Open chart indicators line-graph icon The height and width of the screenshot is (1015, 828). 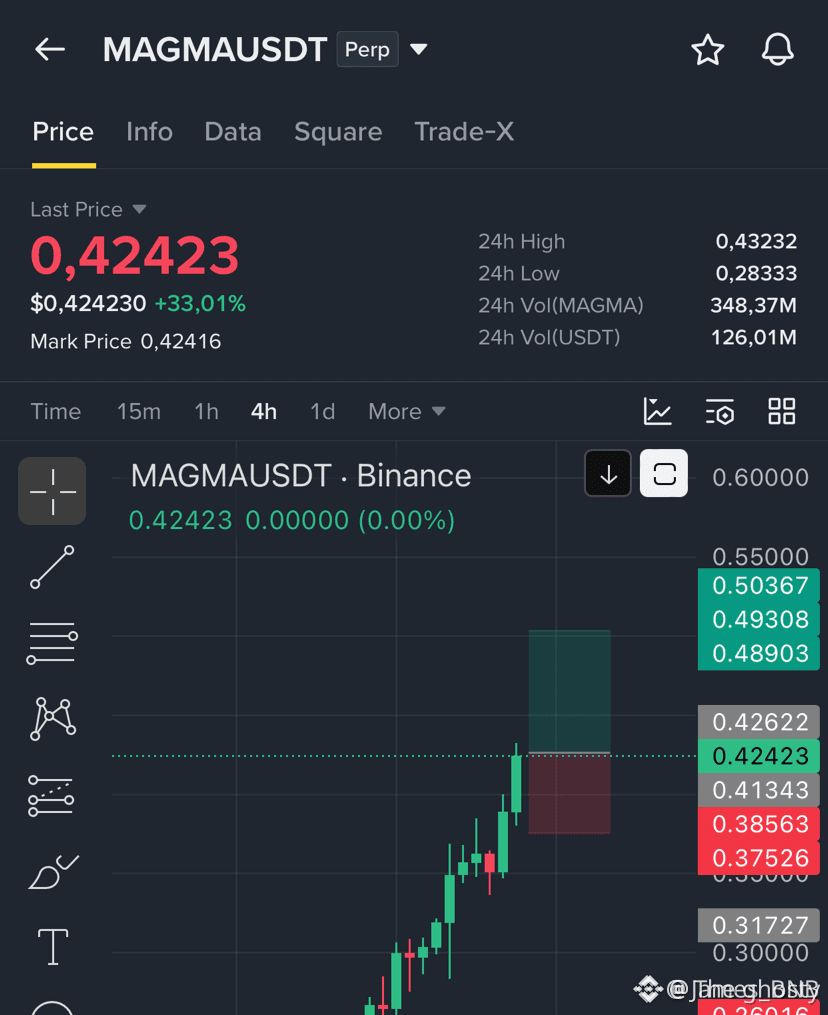point(658,412)
